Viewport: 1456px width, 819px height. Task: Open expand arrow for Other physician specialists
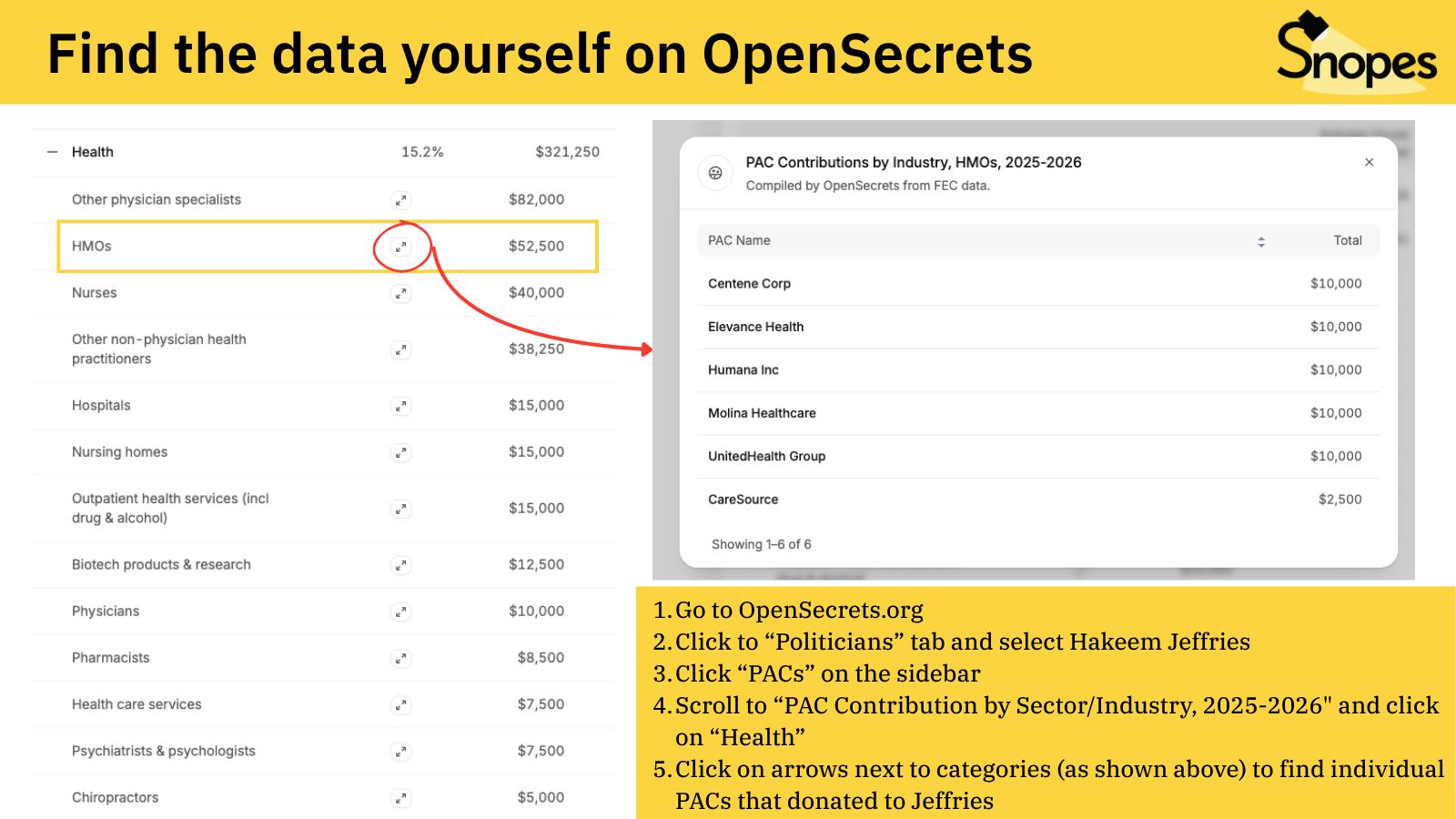(400, 200)
